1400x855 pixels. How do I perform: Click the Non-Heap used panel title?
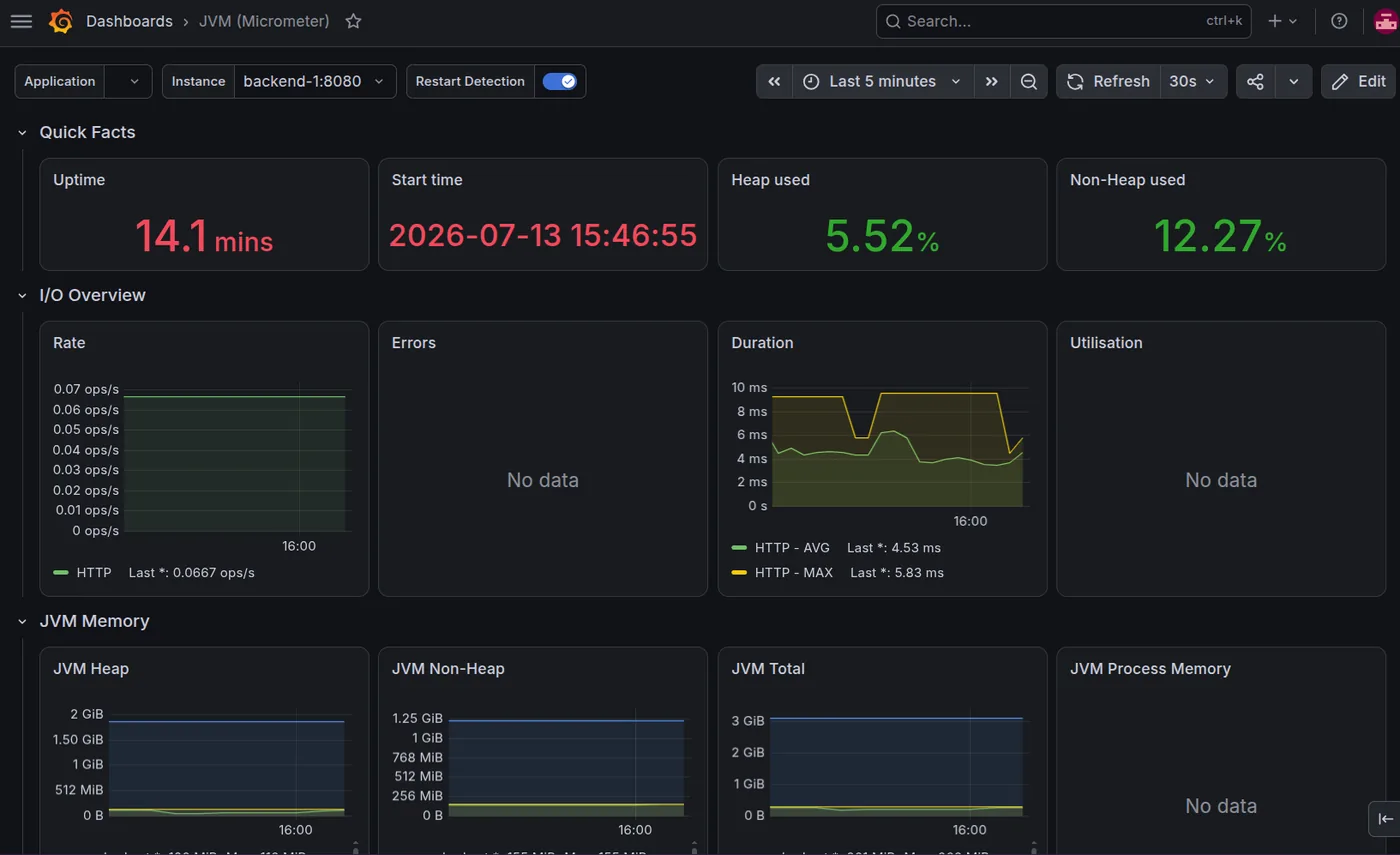tap(1127, 180)
